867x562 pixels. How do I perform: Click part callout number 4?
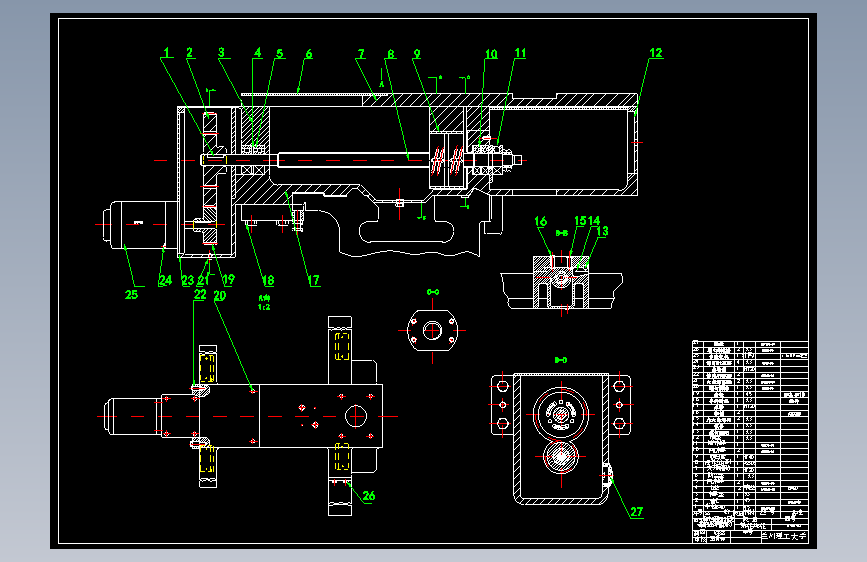click(258, 53)
